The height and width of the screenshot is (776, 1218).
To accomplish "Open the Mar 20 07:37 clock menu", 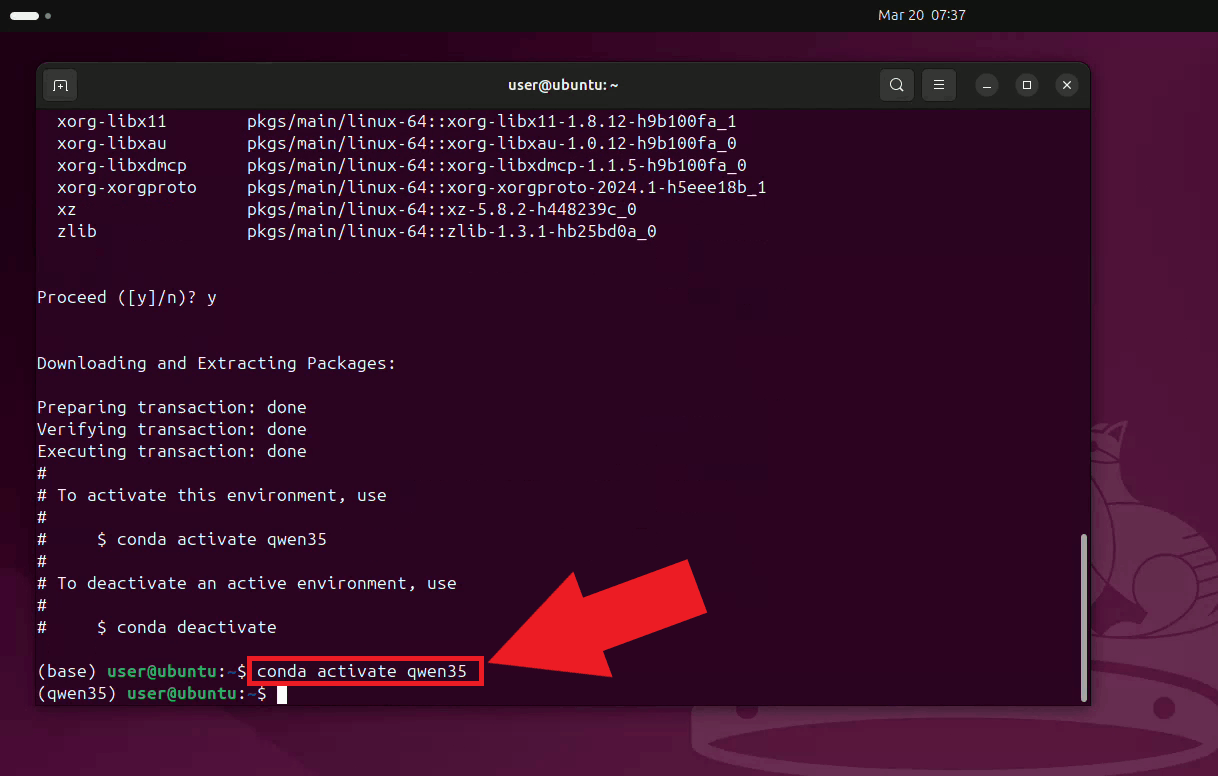I will click(x=921, y=16).
